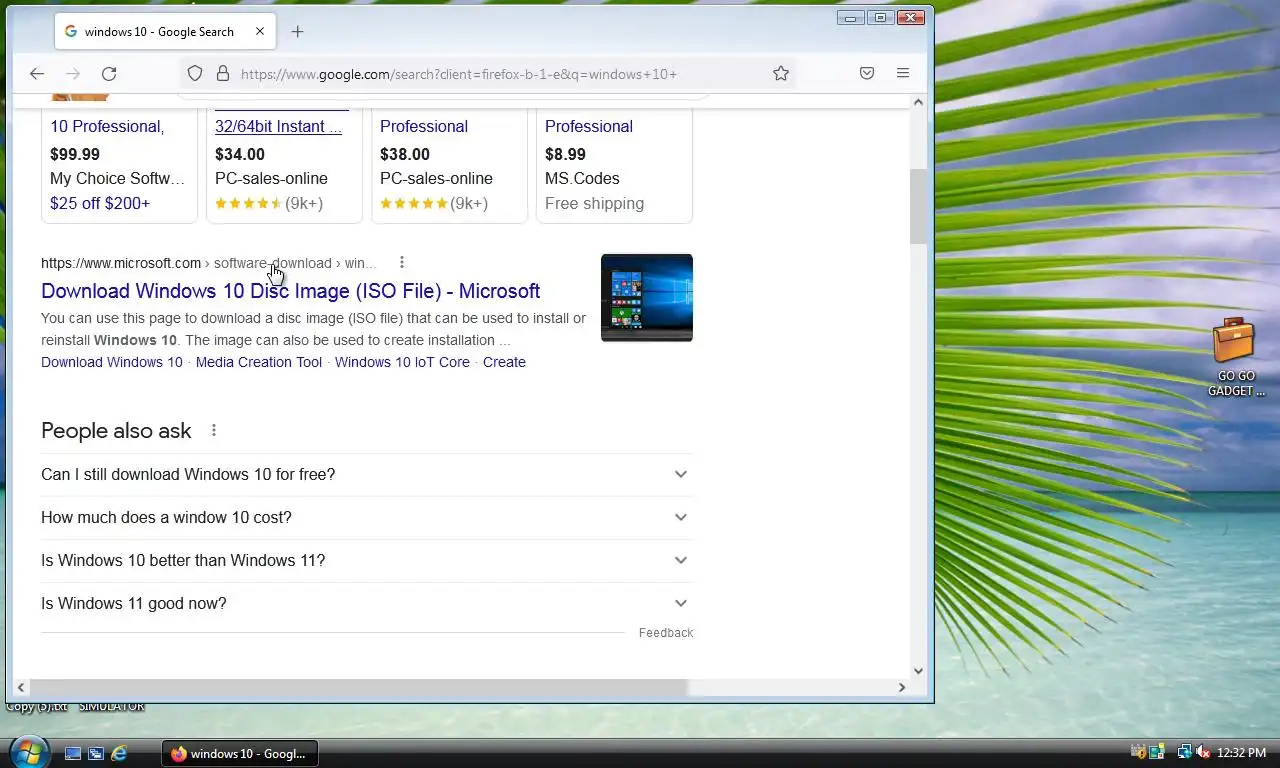Open the Pocket save icon
This screenshot has height=768, width=1280.
(x=867, y=73)
